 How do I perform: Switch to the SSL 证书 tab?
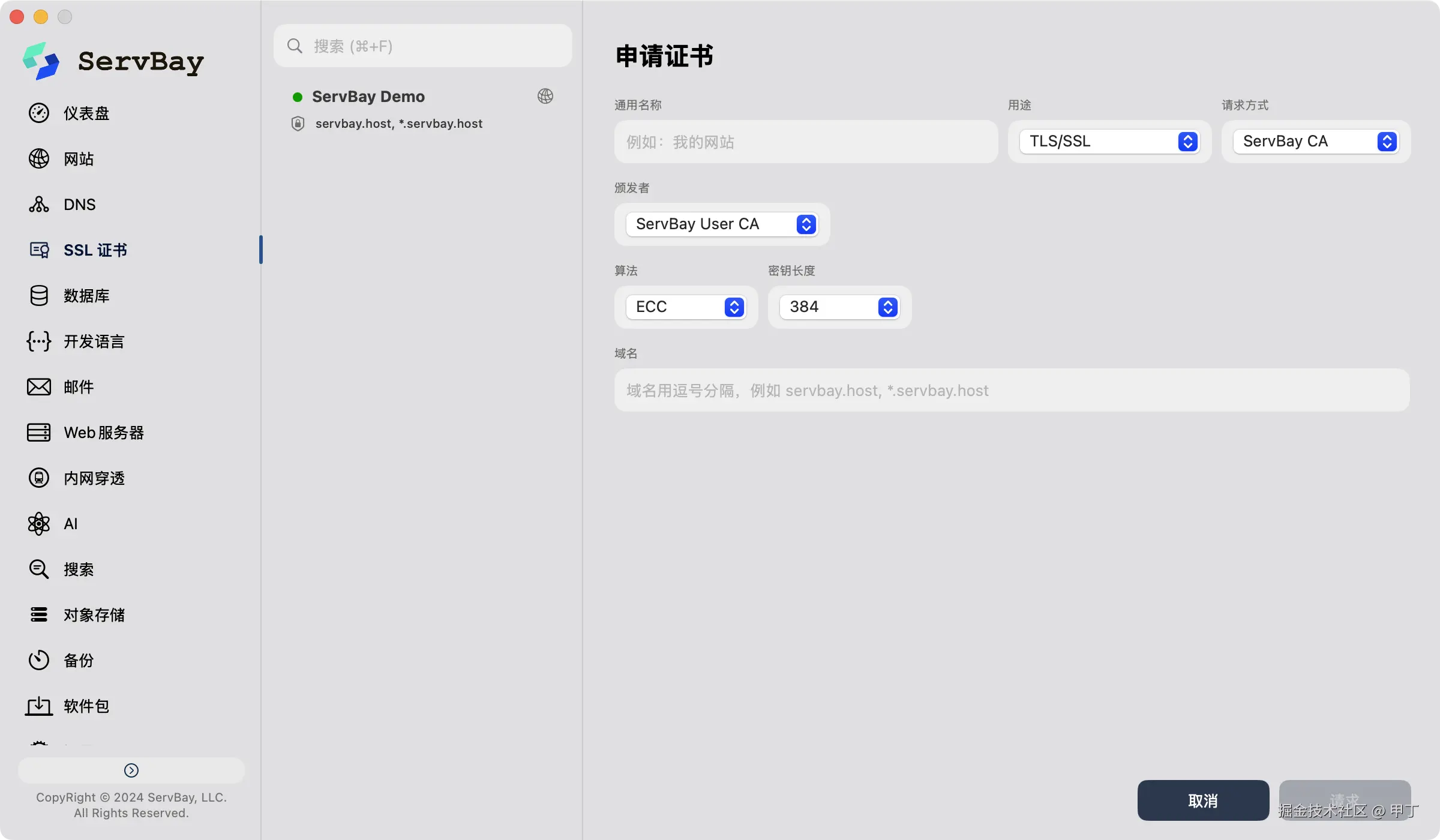coord(95,250)
